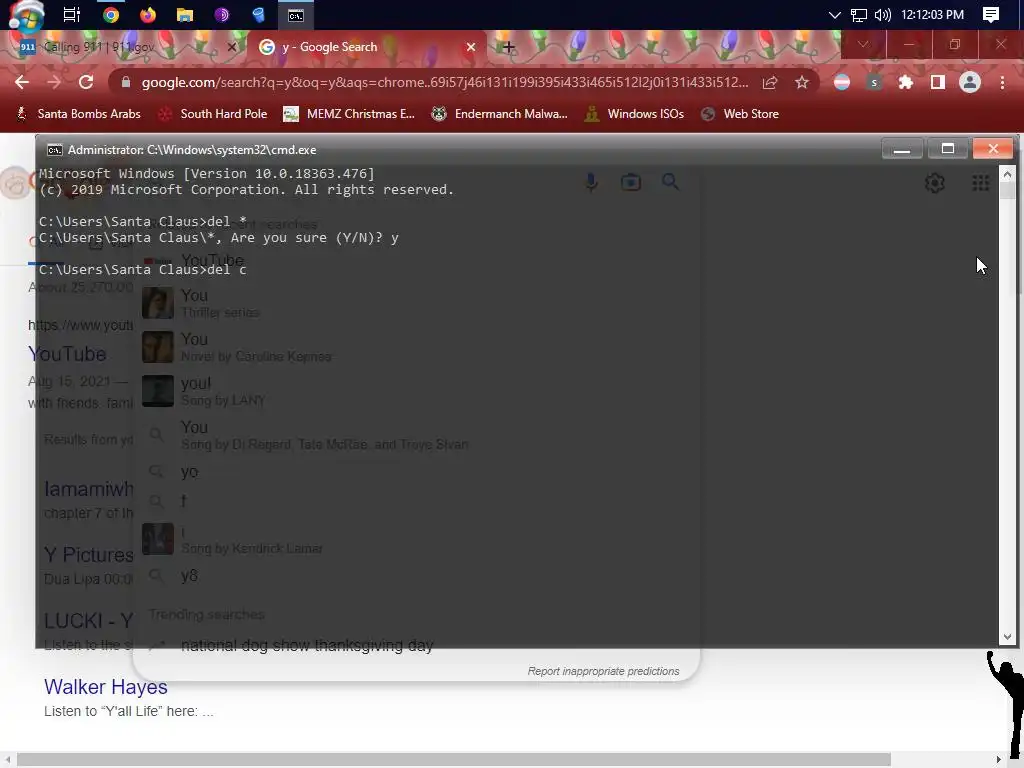Share this page icon in address bar
The width and height of the screenshot is (1024, 768).
[770, 82]
